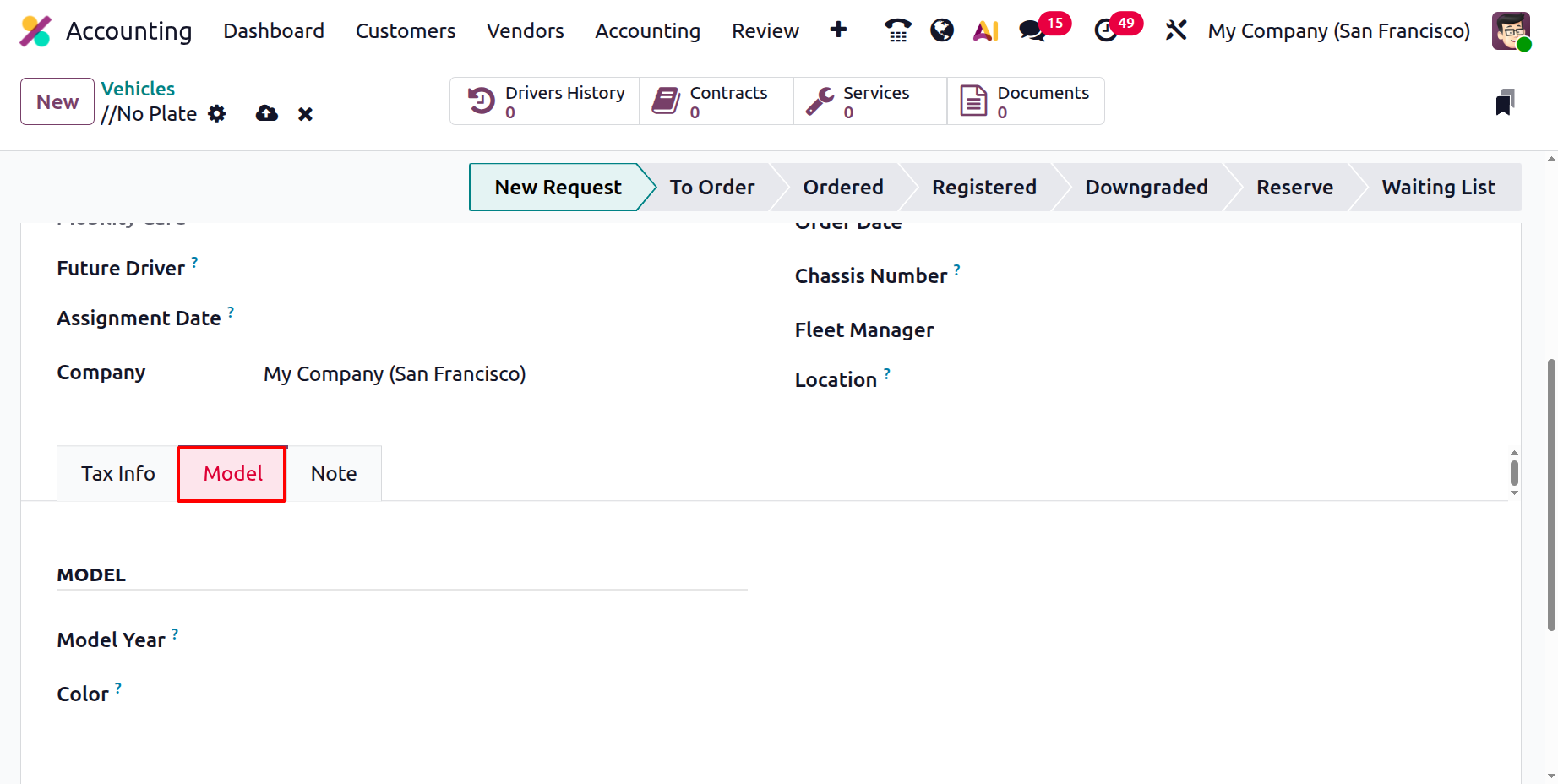This screenshot has width=1558, height=784.
Task: Click the Accounting app logo icon
Action: [x=35, y=31]
